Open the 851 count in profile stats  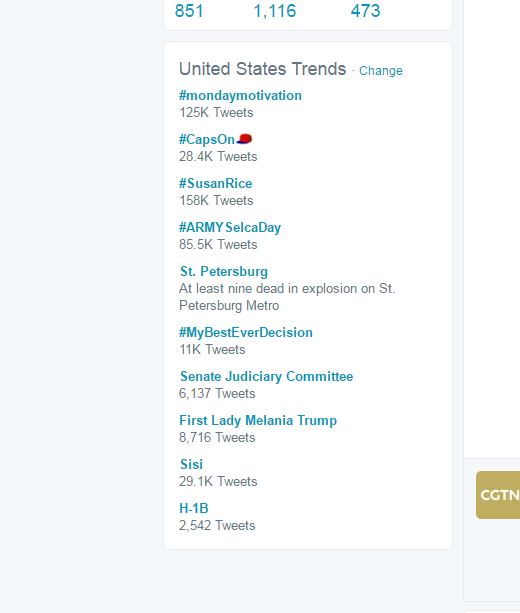click(189, 11)
